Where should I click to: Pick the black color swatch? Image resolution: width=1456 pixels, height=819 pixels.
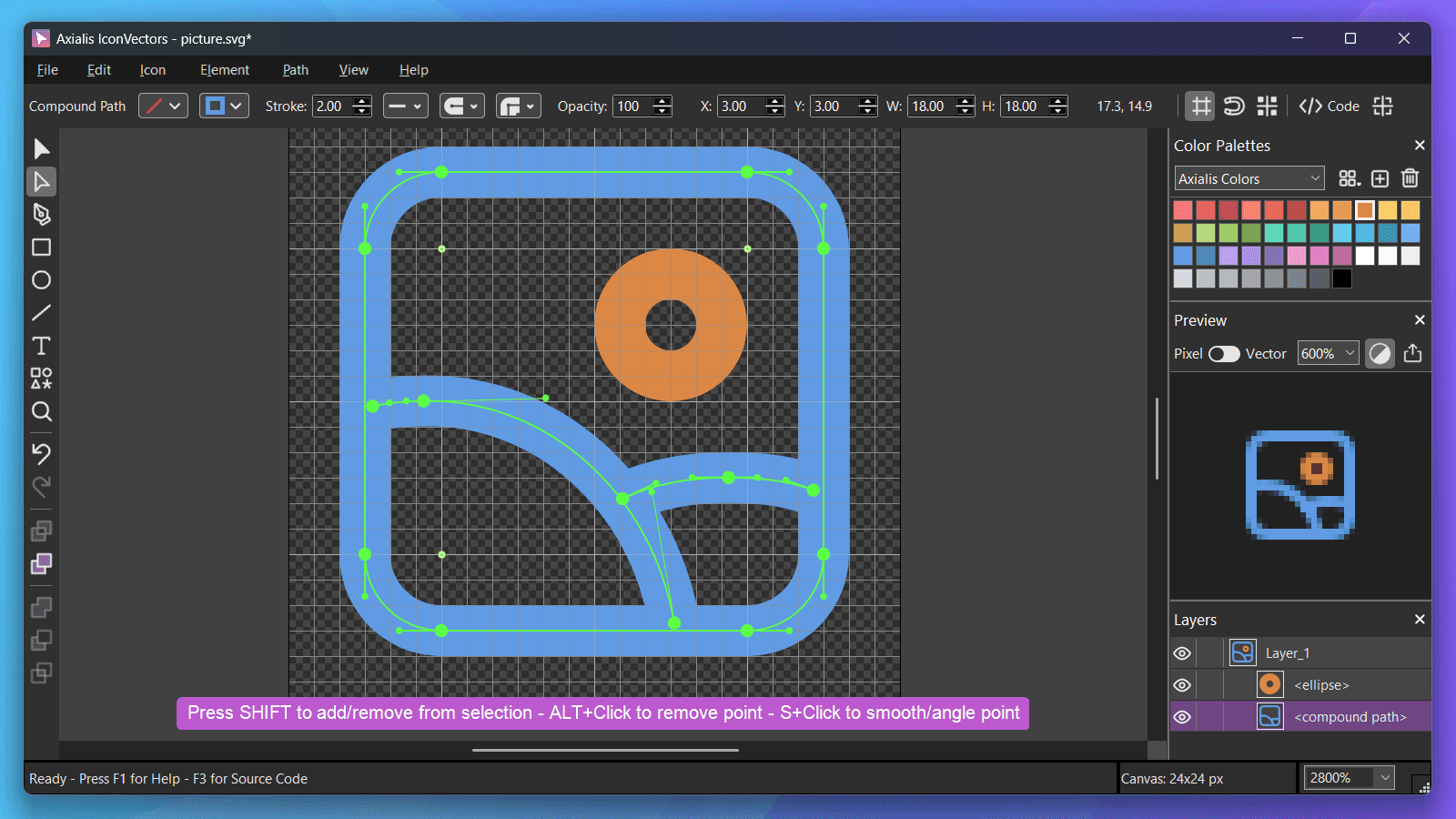tap(1342, 278)
